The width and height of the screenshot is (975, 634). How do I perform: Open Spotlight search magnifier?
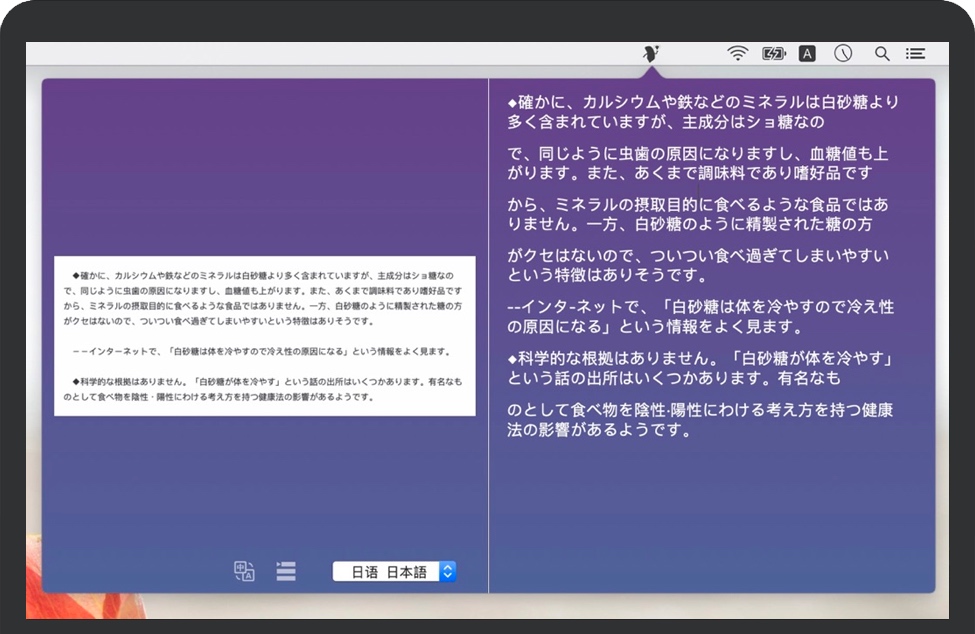tap(882, 54)
